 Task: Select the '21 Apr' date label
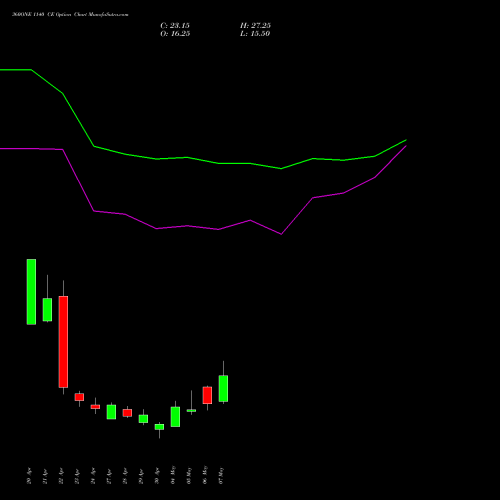tap(45, 476)
